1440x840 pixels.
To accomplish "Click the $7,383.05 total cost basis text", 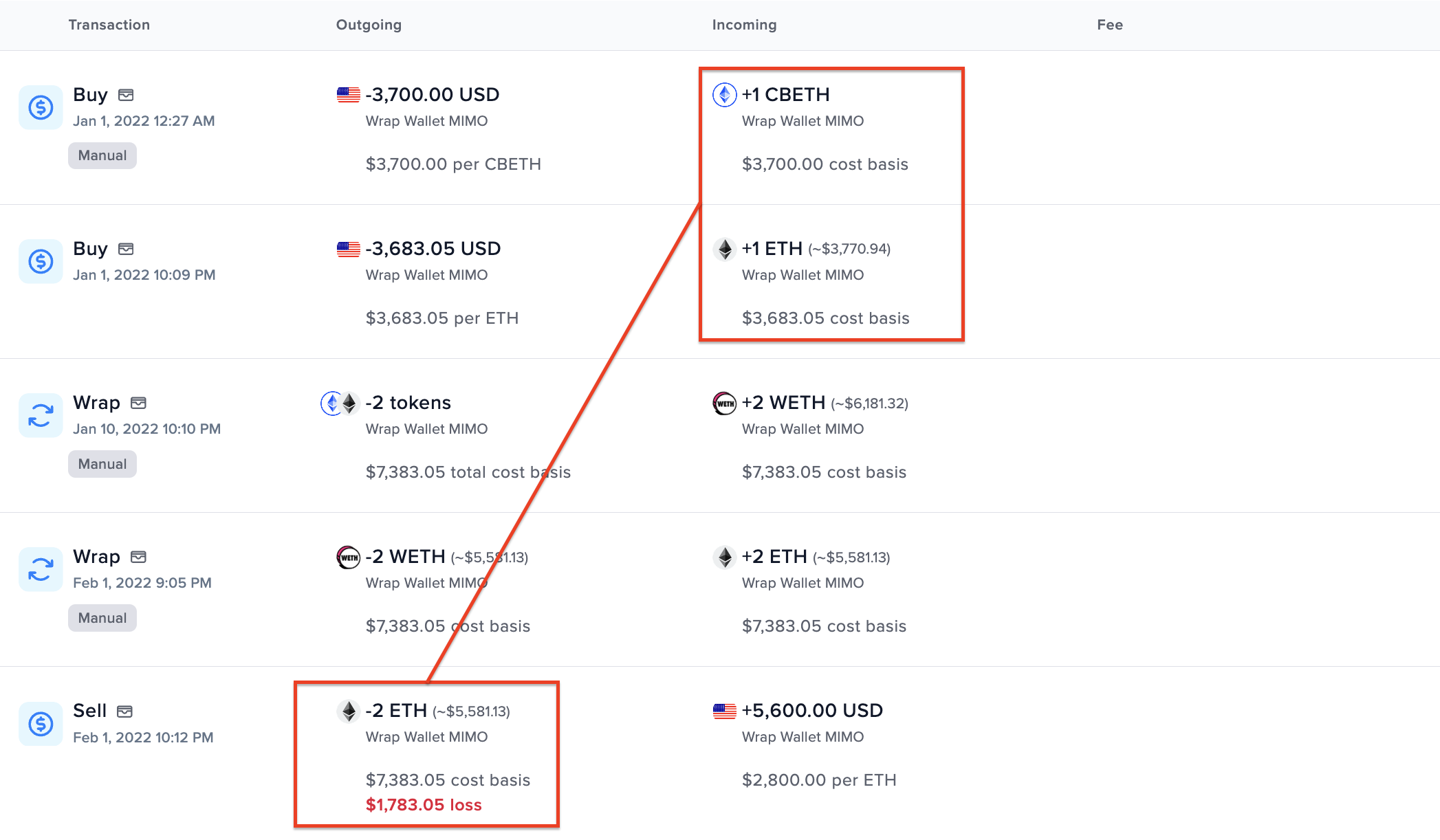I will pos(468,472).
